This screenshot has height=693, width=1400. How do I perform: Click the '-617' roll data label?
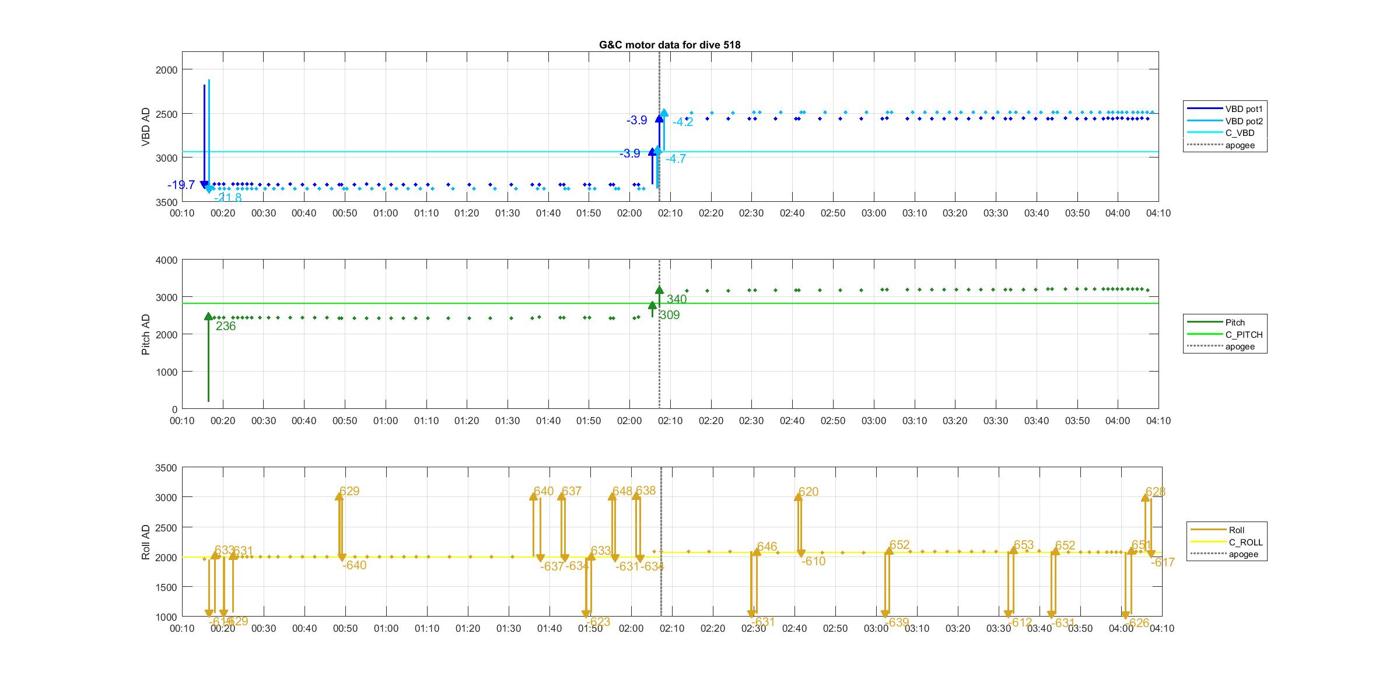[1163, 562]
